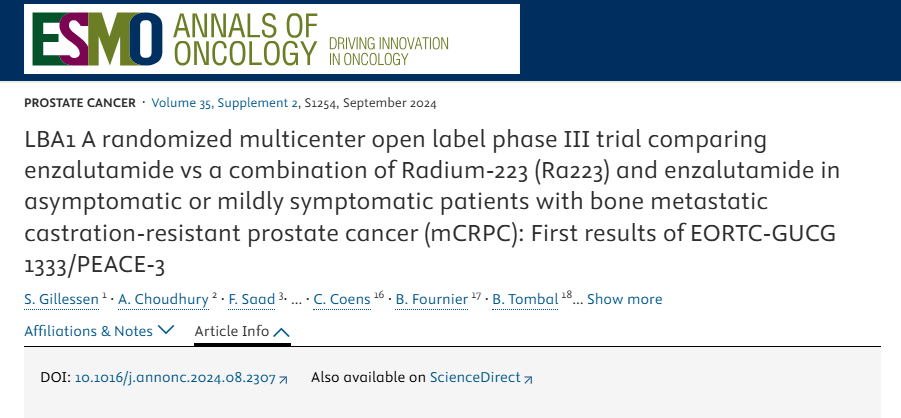
Task: Open the F. Saad author link
Action: [252, 299]
